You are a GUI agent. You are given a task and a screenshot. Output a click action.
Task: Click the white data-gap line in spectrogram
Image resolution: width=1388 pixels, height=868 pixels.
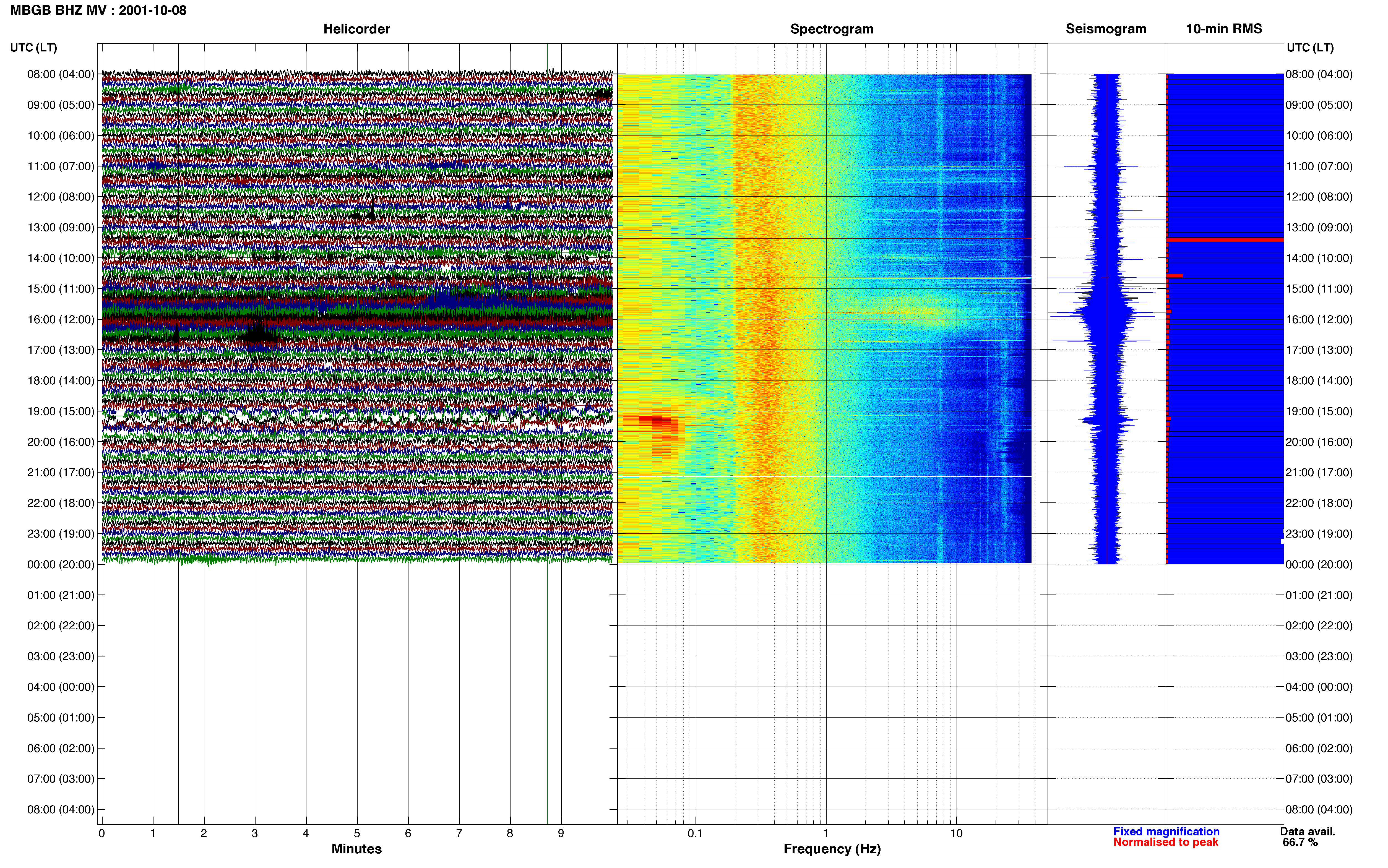click(x=824, y=476)
